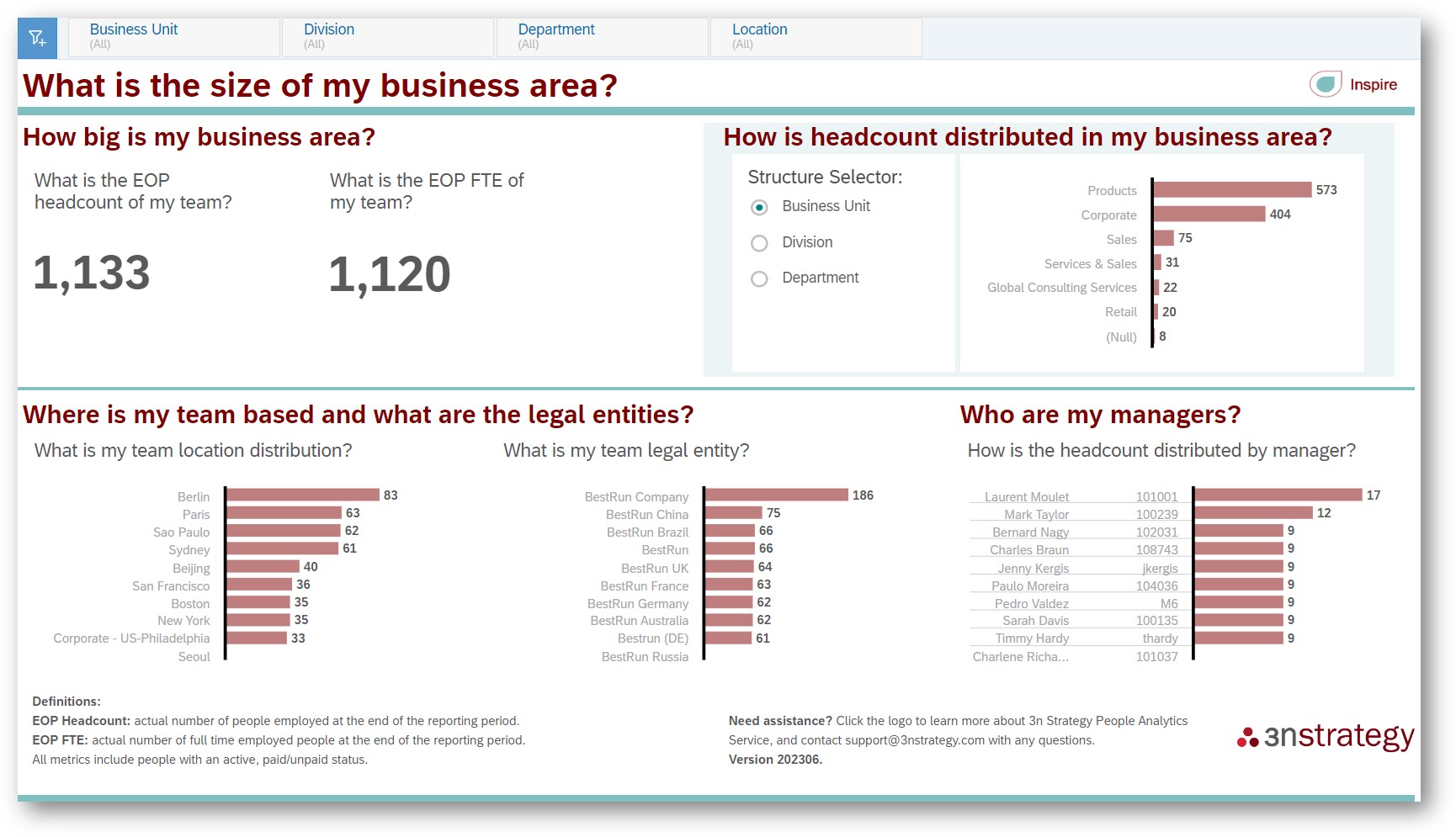This screenshot has height=837, width=1456.
Task: Click the filter icon in the top-left corner
Action: pos(37,37)
